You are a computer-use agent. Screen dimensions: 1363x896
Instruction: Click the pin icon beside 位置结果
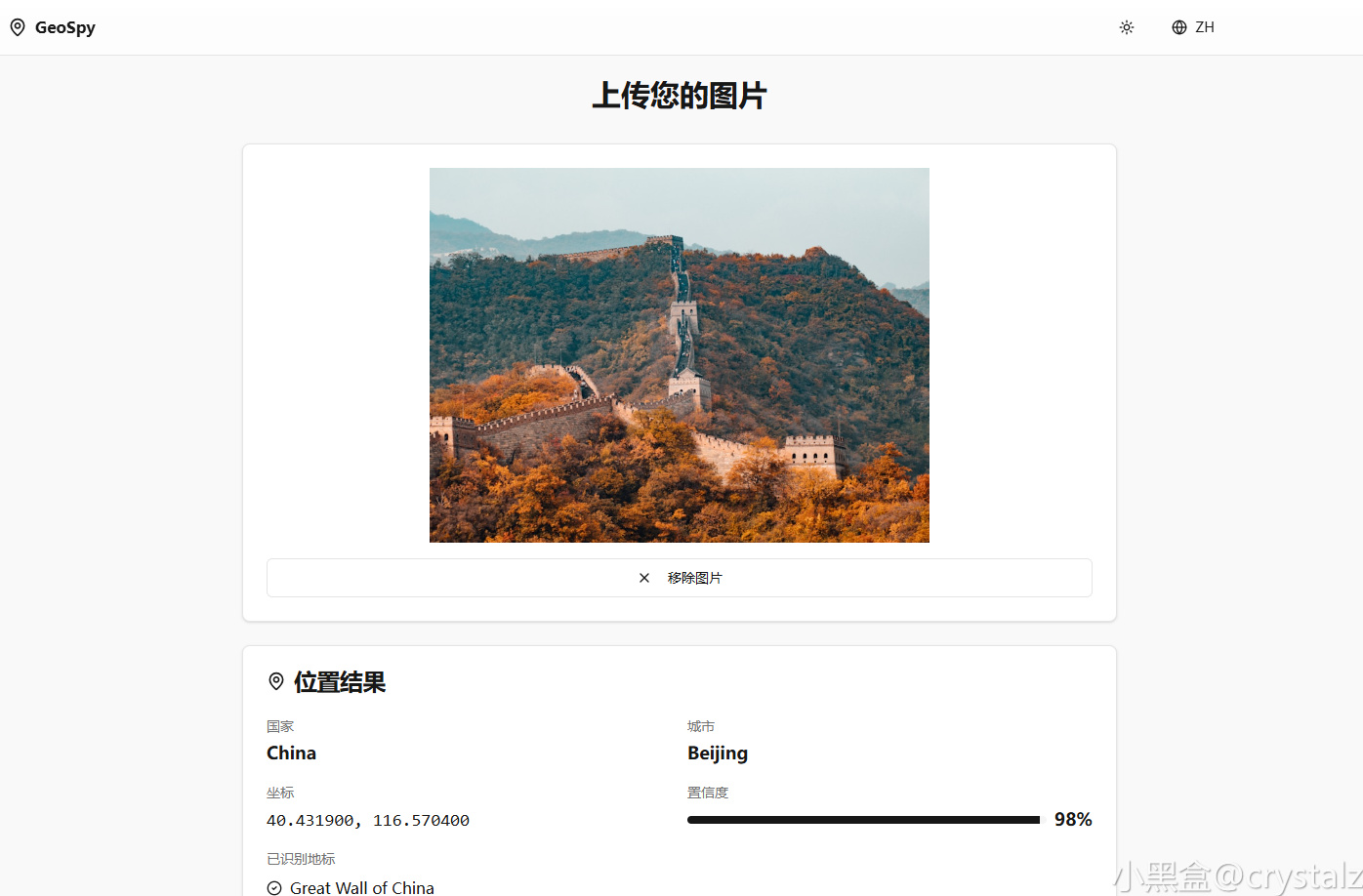[276, 681]
